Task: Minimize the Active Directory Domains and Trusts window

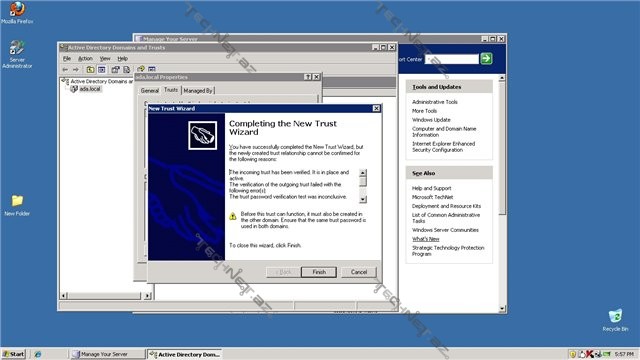Action: pyautogui.click(x=376, y=47)
